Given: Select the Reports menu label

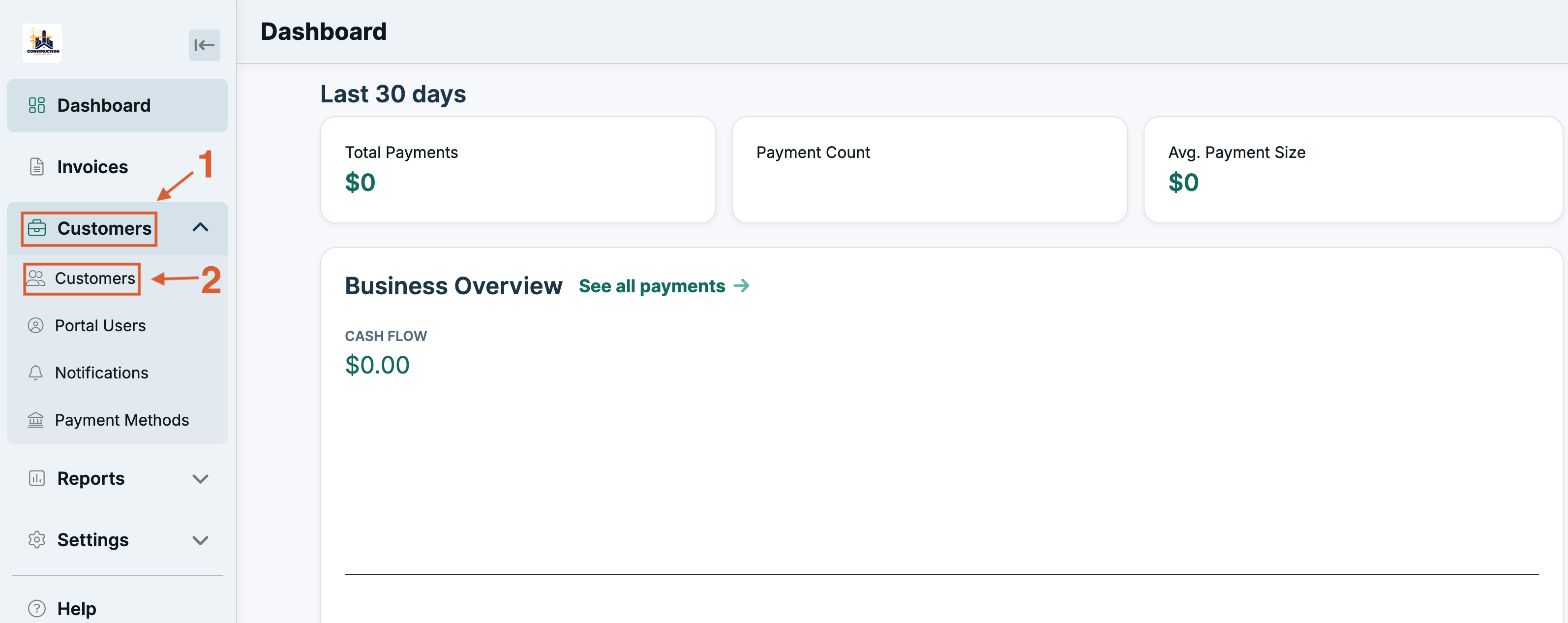Looking at the screenshot, I should coord(90,479).
